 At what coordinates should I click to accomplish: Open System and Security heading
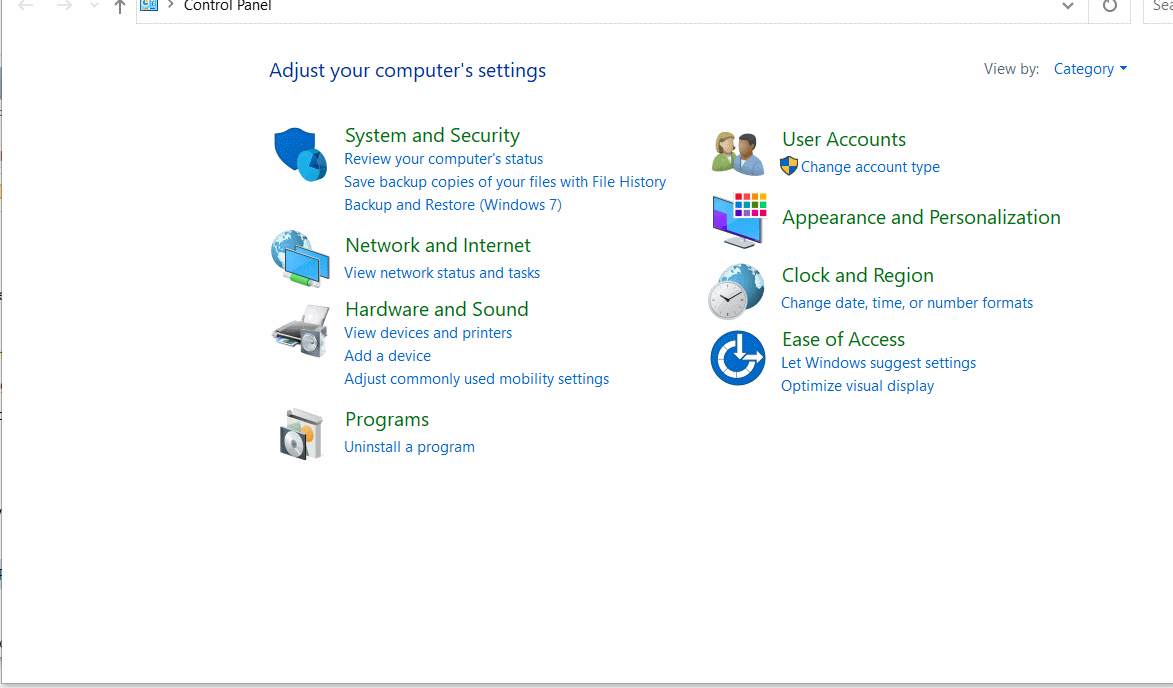[432, 135]
